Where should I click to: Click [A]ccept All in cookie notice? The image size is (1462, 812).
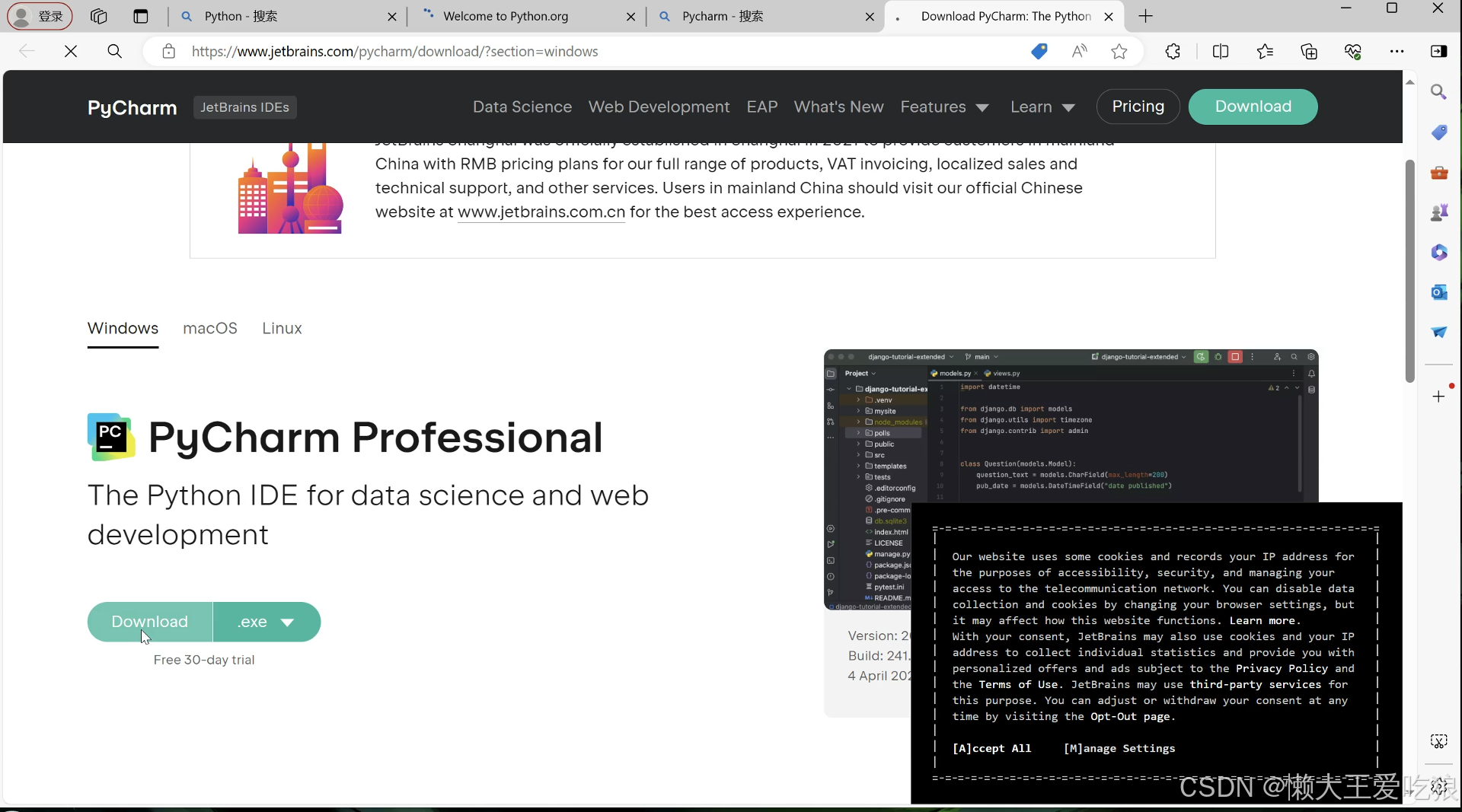[x=991, y=748]
